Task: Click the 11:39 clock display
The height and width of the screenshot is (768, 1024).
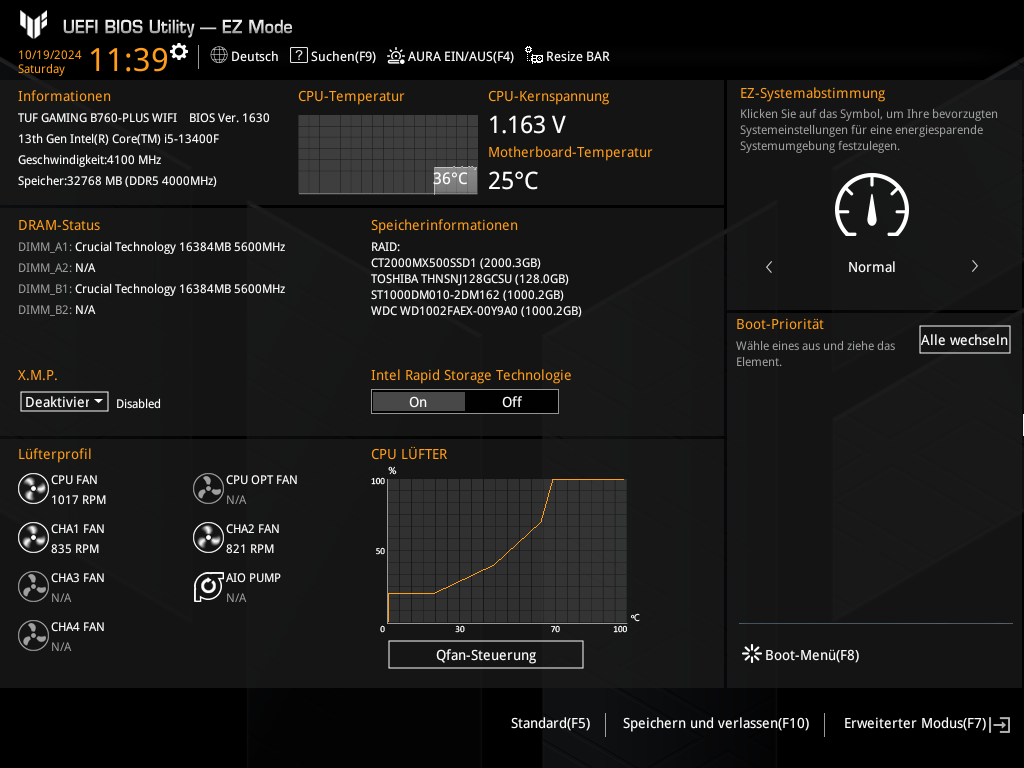Action: pos(129,59)
